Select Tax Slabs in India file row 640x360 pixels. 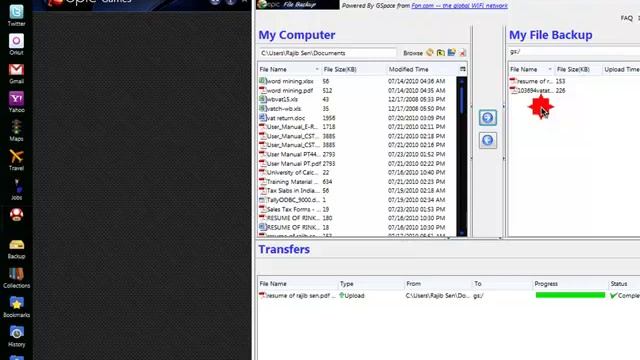(357, 191)
